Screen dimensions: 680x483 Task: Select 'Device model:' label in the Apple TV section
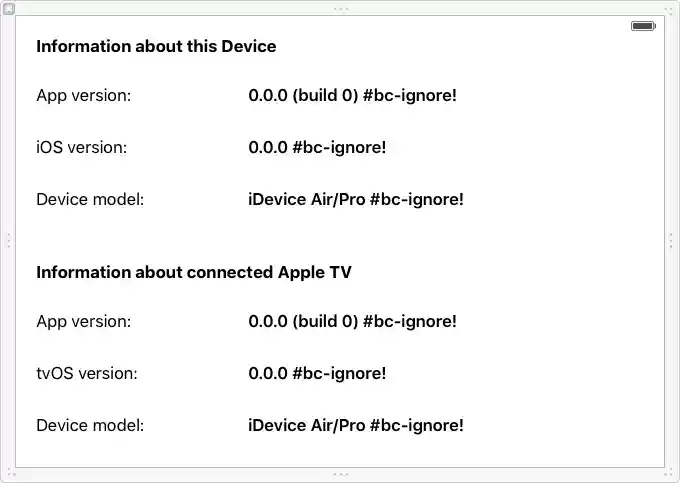point(90,425)
